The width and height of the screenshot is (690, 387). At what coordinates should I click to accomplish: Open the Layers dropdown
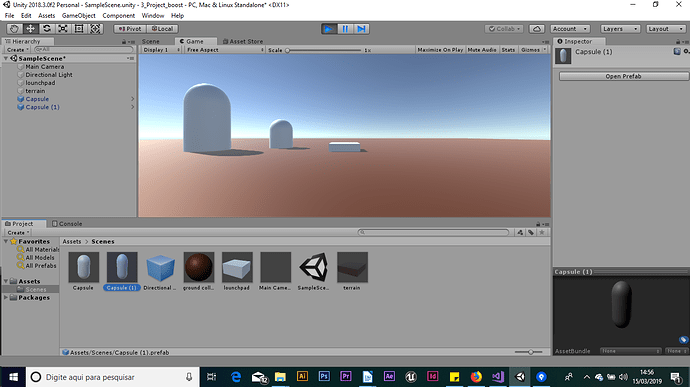[x=620, y=29]
